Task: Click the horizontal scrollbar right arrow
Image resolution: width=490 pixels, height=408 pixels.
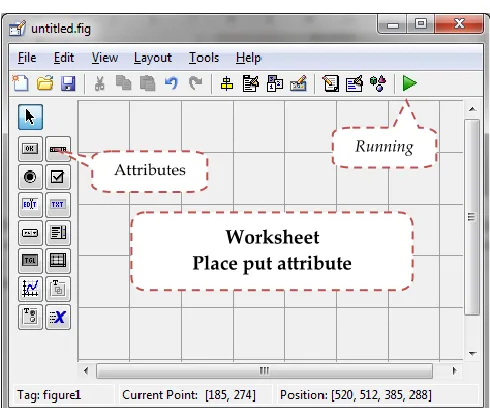Action: [x=454, y=371]
